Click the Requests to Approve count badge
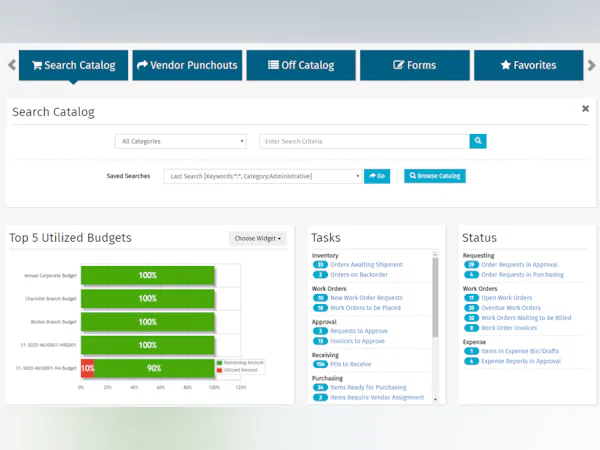 point(320,331)
